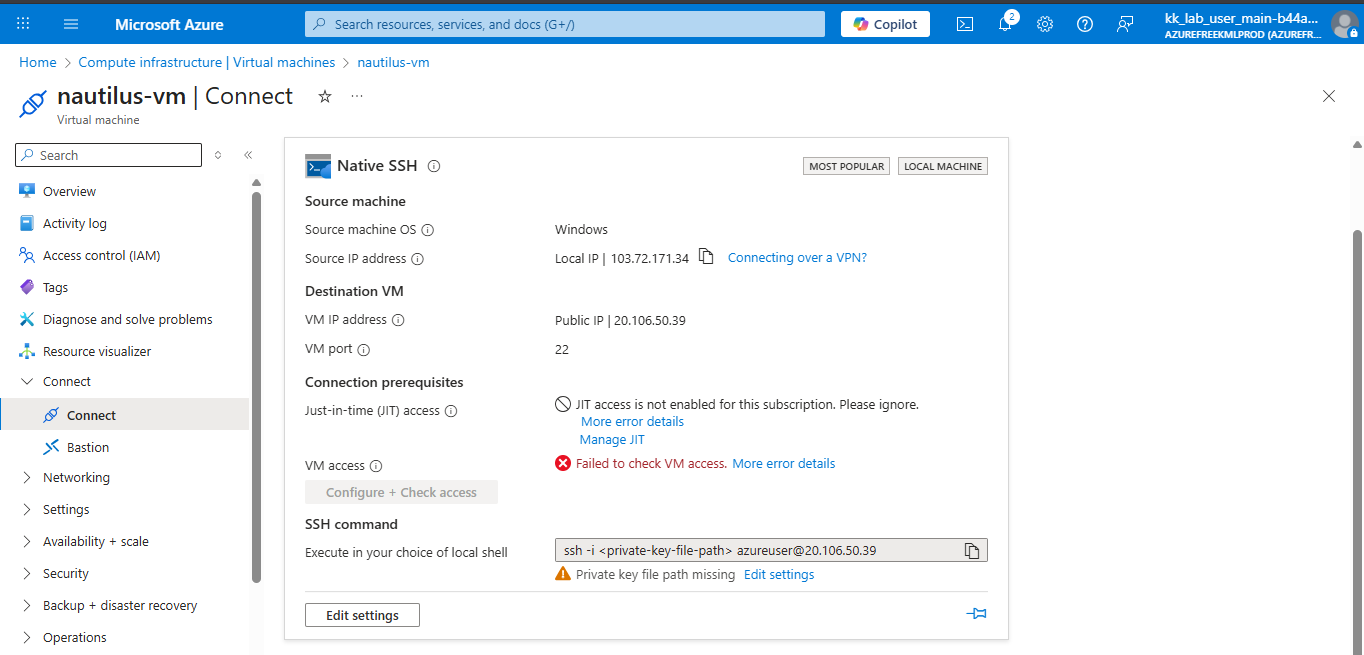Copy the source IP address
1364x655 pixels.
point(706,257)
